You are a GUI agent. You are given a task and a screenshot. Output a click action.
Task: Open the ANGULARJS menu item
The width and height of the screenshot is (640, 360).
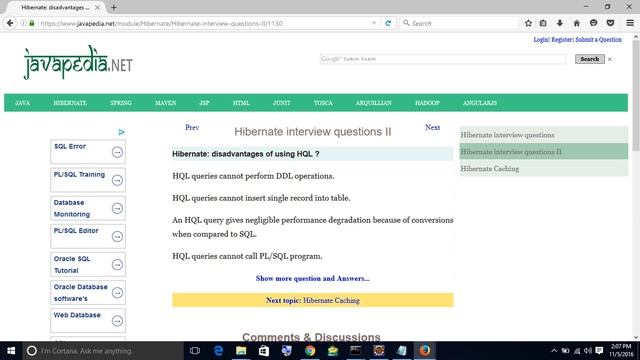point(480,103)
